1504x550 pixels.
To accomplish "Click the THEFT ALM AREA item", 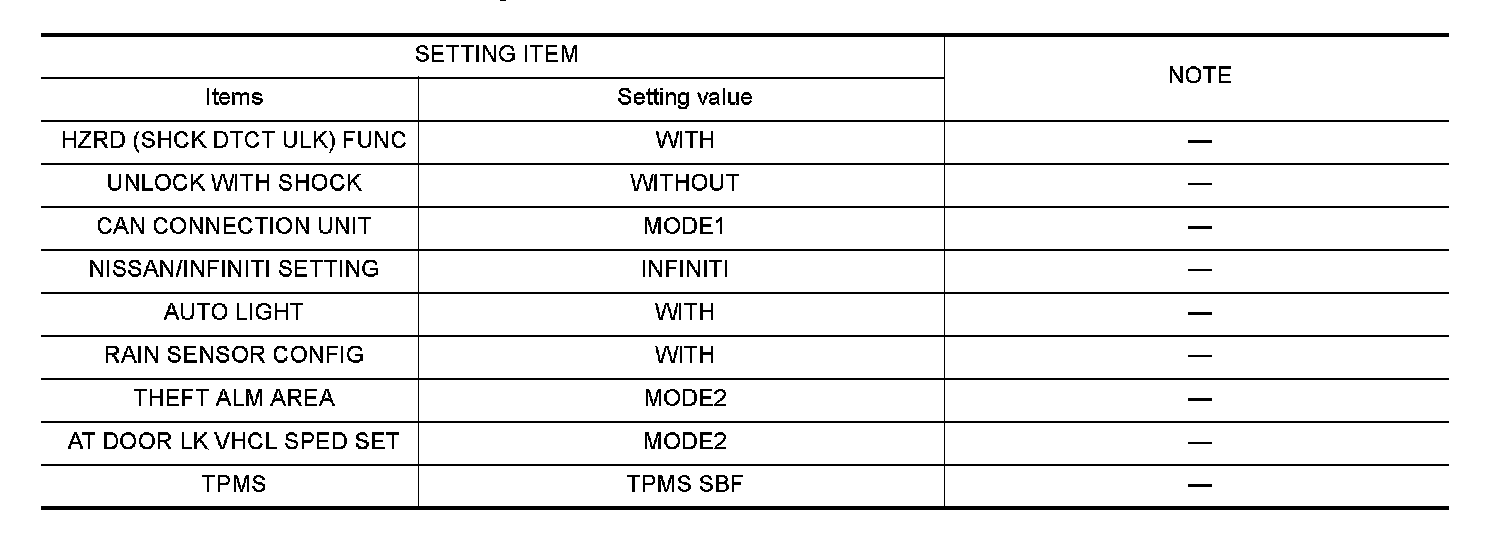I will (234, 398).
